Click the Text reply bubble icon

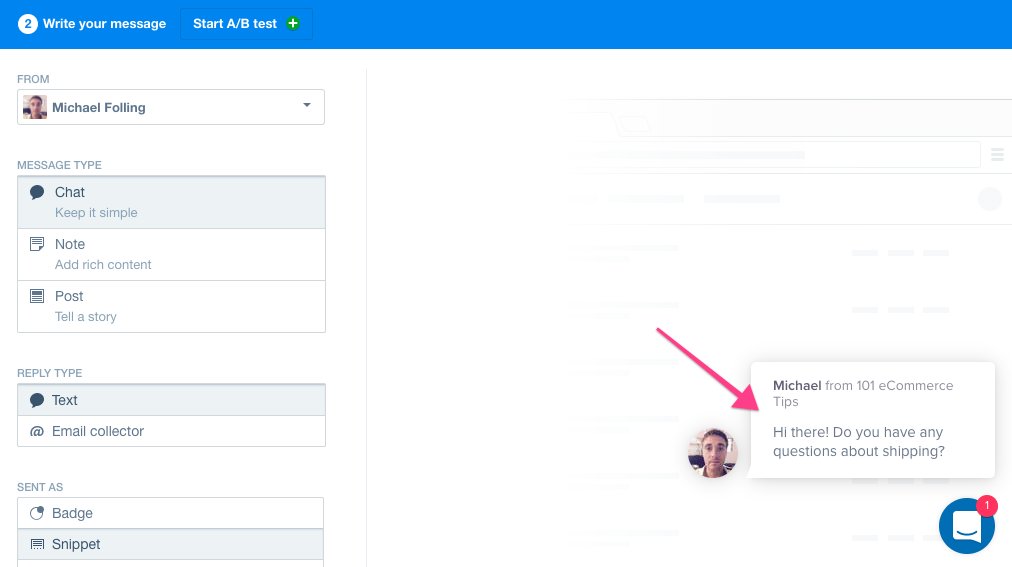[x=37, y=400]
